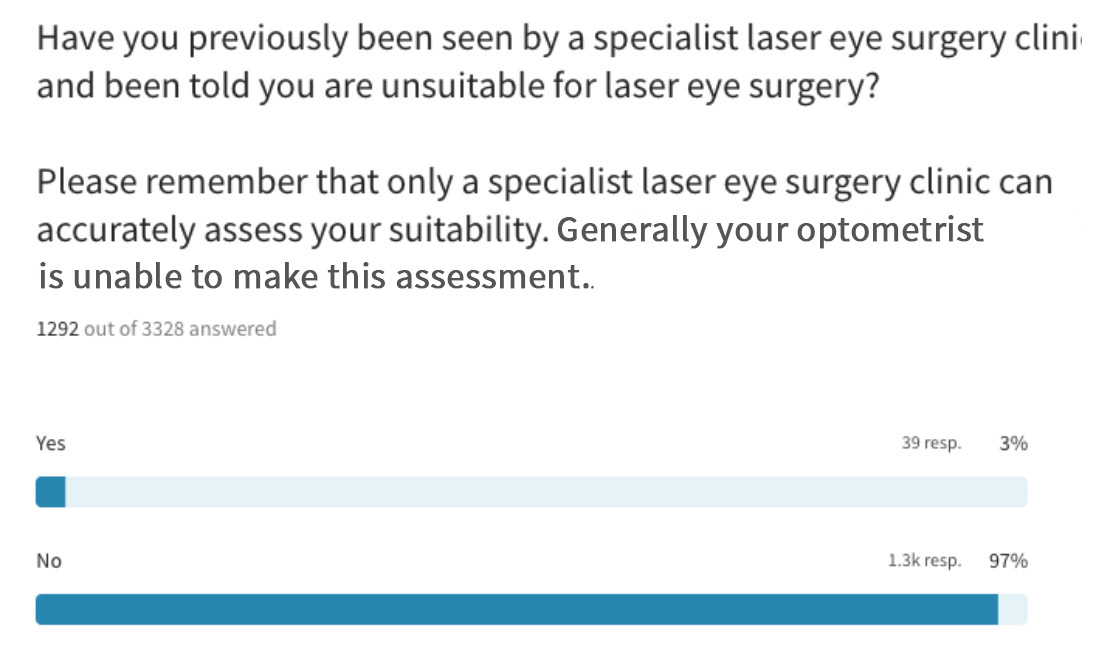Click the 97% percentage value
Screen dimensions: 1110x668
click(x=1008, y=561)
